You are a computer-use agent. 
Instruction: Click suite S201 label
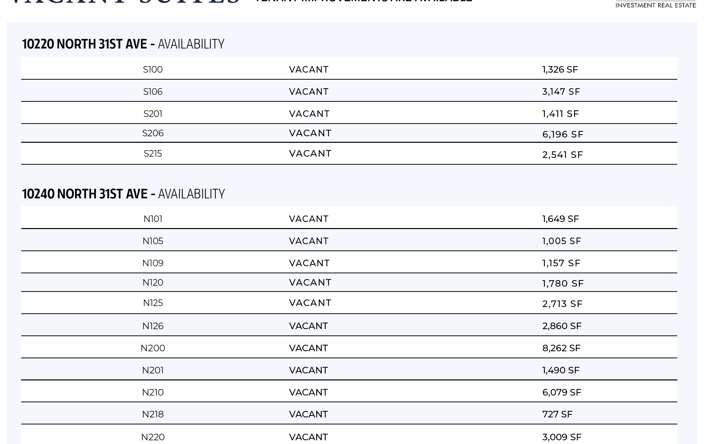coord(153,113)
